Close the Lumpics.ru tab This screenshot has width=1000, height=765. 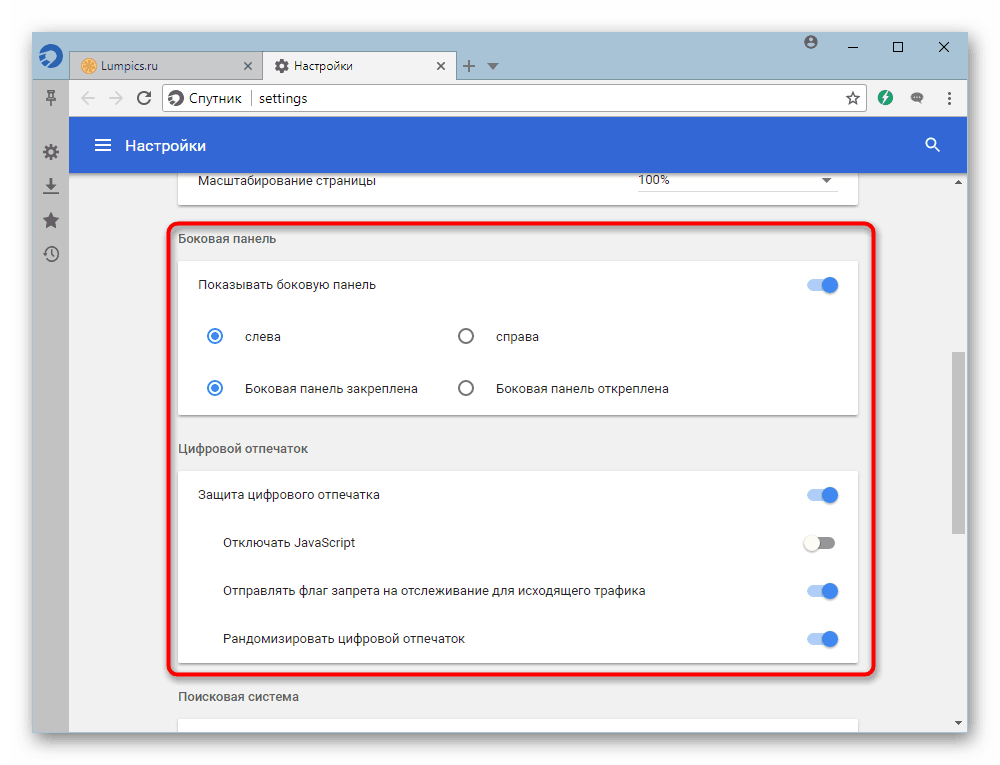tap(248, 66)
